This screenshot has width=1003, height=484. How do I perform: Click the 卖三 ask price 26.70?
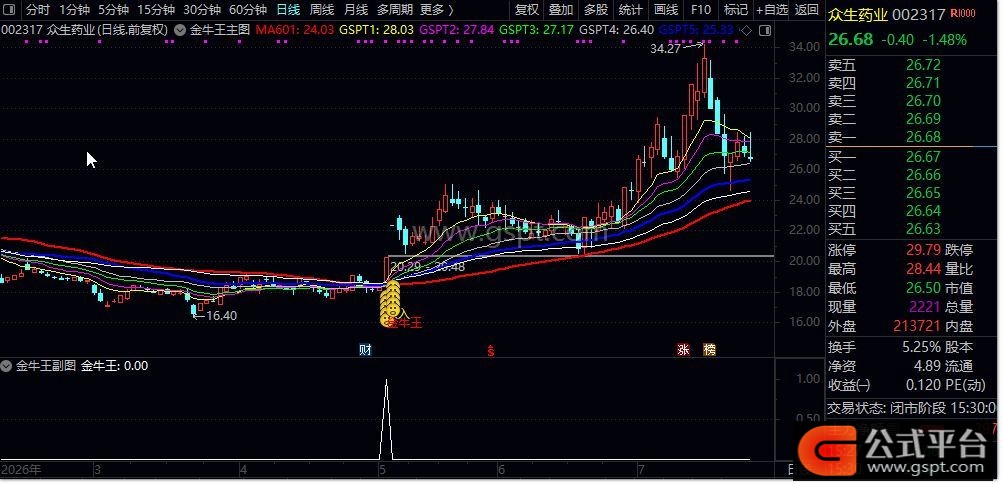pyautogui.click(x=923, y=101)
